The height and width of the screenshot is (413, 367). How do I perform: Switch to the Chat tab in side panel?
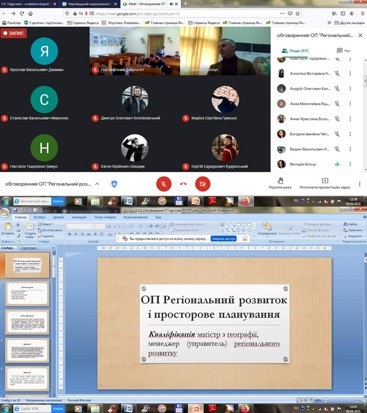(x=344, y=51)
